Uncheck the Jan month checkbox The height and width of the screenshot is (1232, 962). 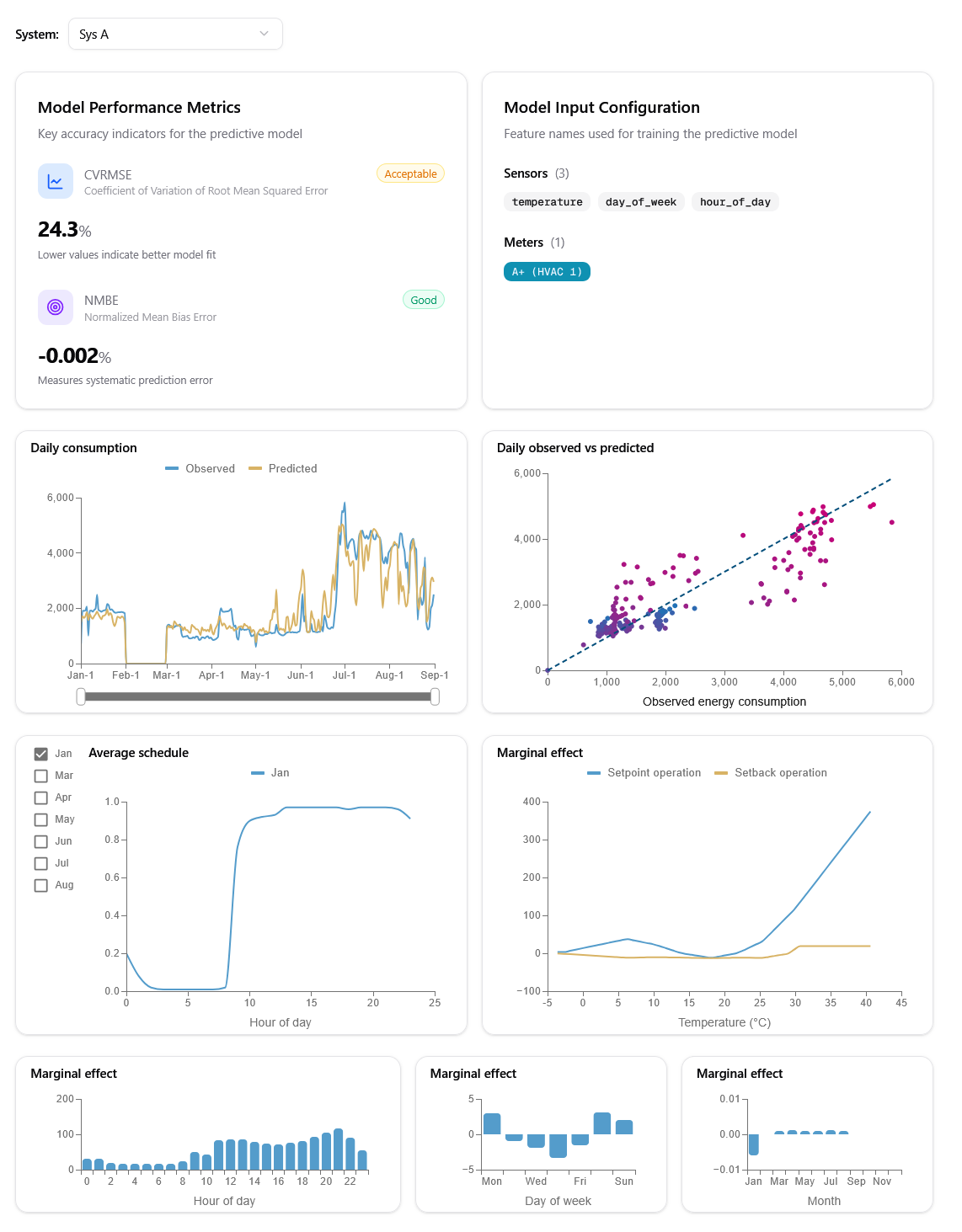tap(41, 754)
